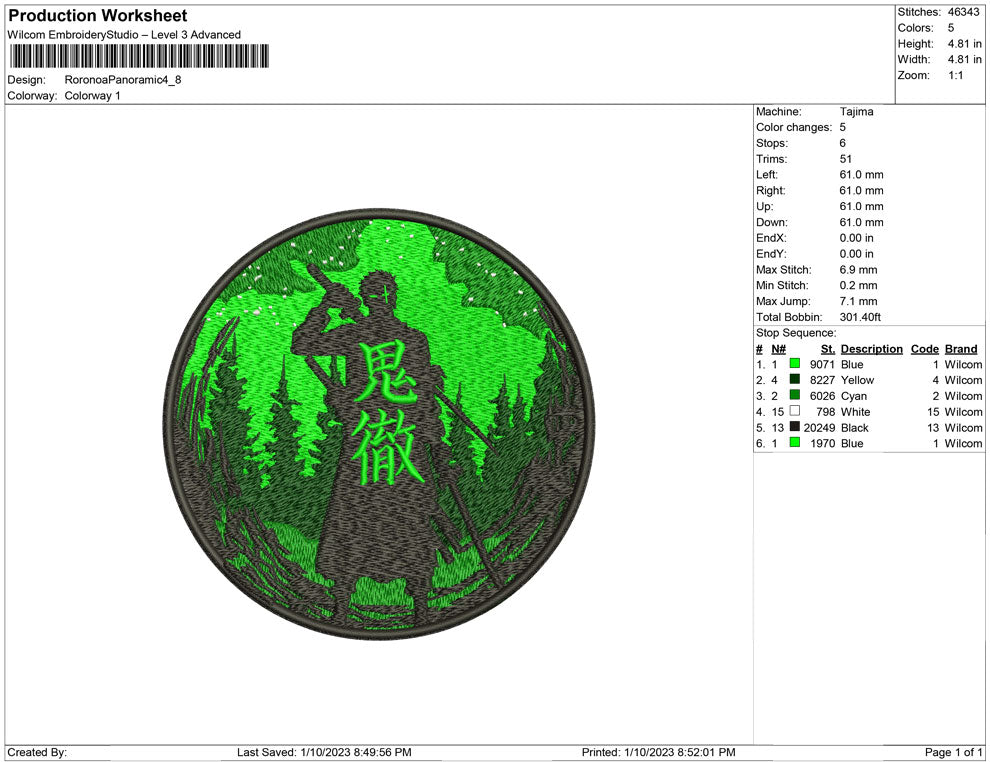Click Min Stitch value '0.2 mm'
This screenshot has width=990, height=762.
(x=858, y=285)
